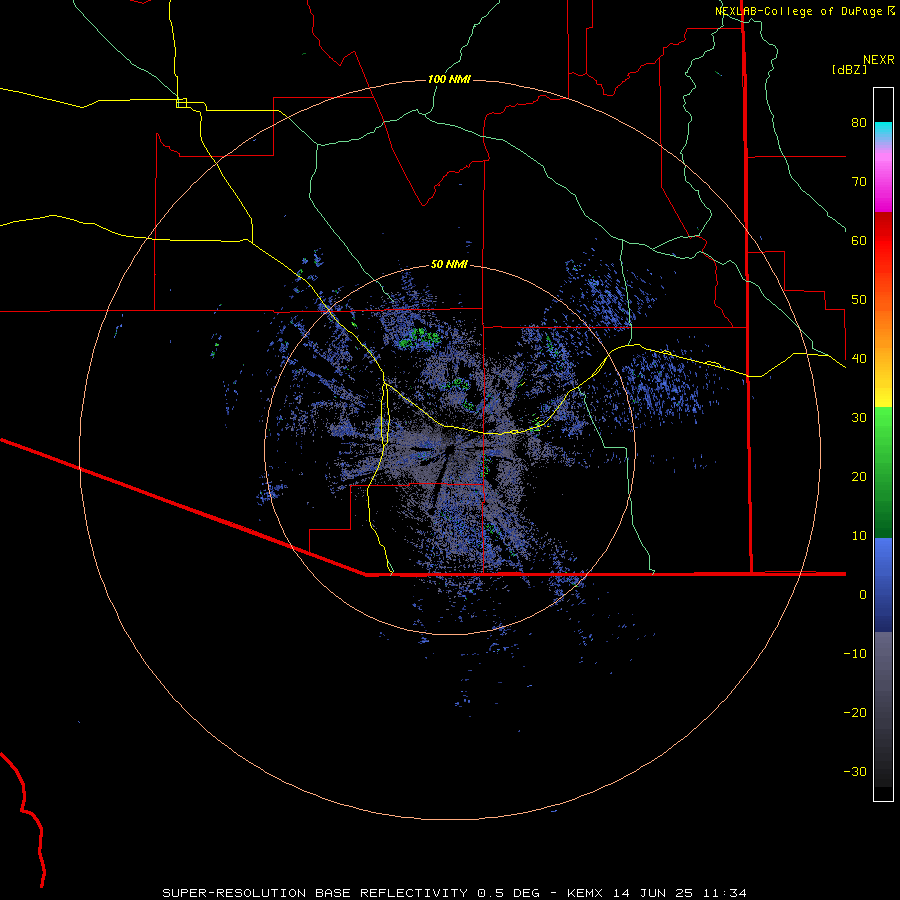Click the "[dBZ]" unit label

pos(849,70)
